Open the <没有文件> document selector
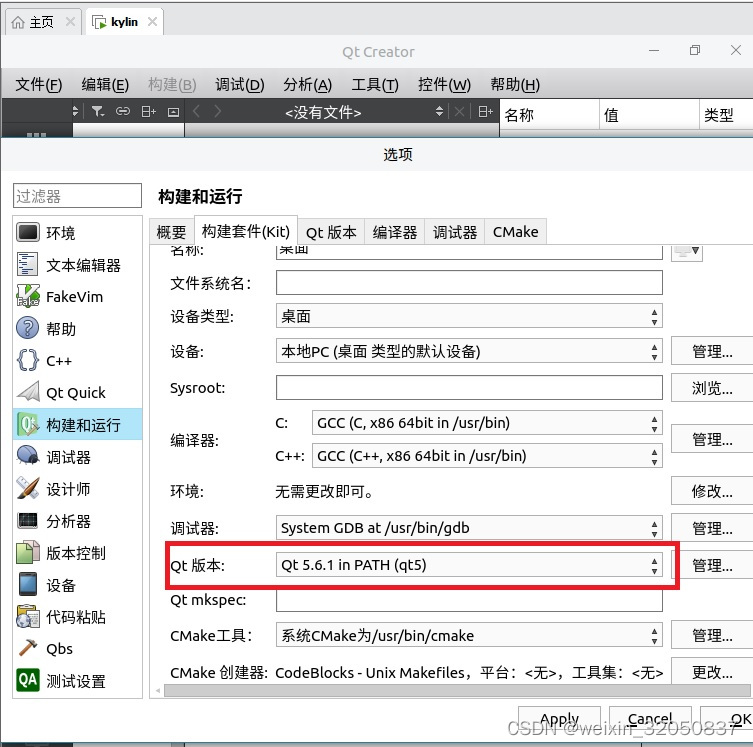Viewport: 753px width, 747px height. click(x=323, y=112)
